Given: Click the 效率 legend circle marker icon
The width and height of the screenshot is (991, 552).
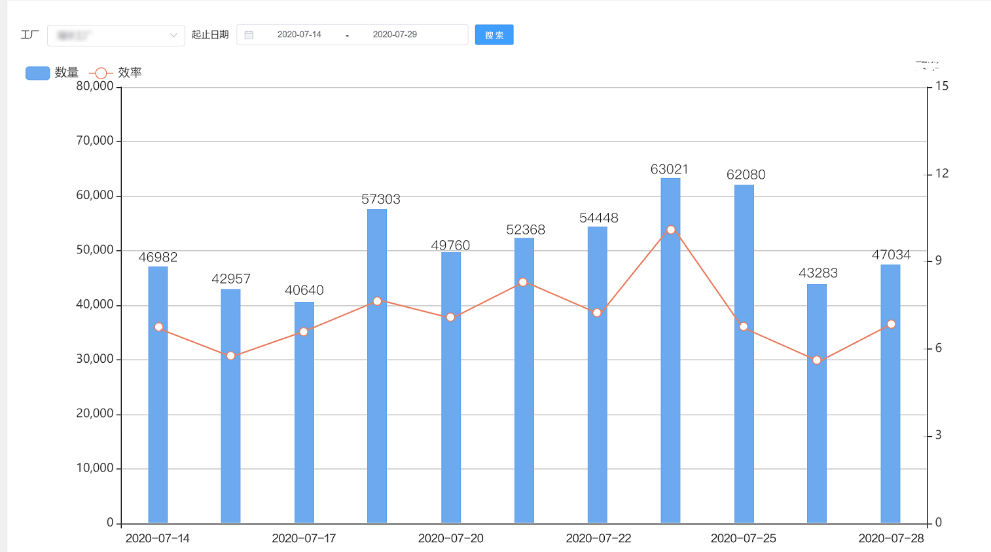Looking at the screenshot, I should click(101, 73).
